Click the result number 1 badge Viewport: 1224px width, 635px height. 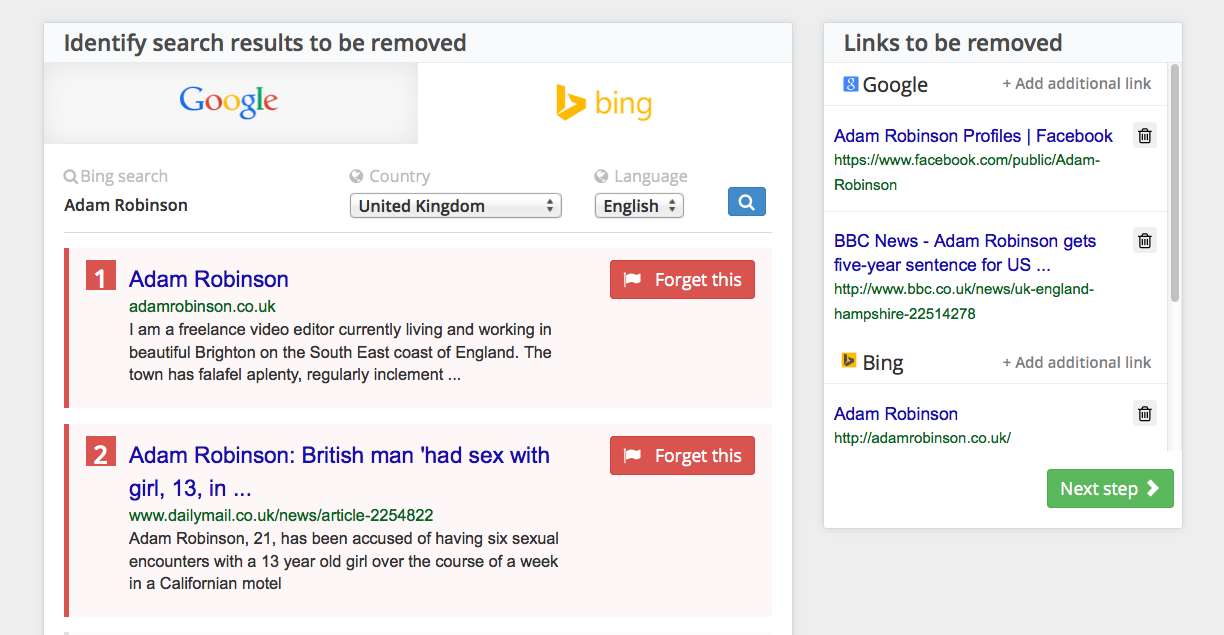[101, 277]
